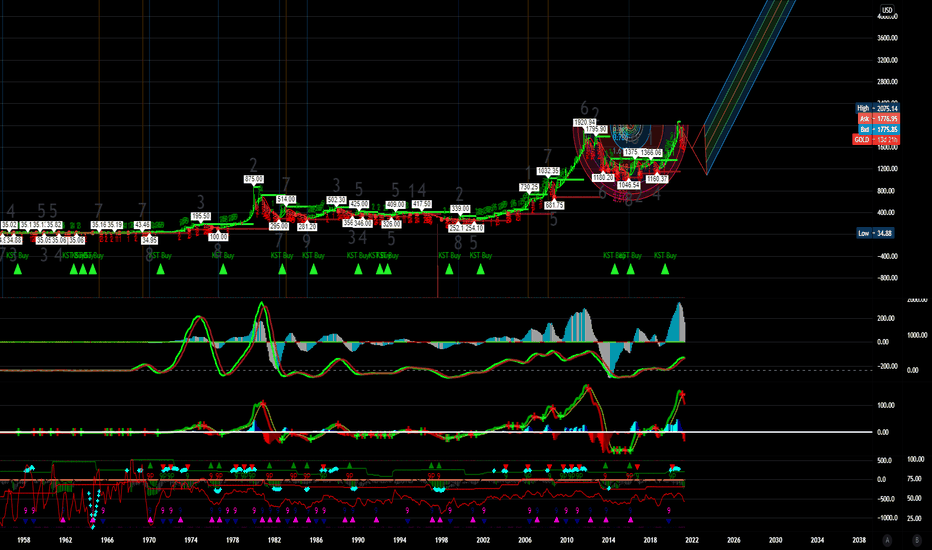Viewport: 932px width, 550px height.
Task: Click the -400.00 price scale value
Action: pos(887,256)
